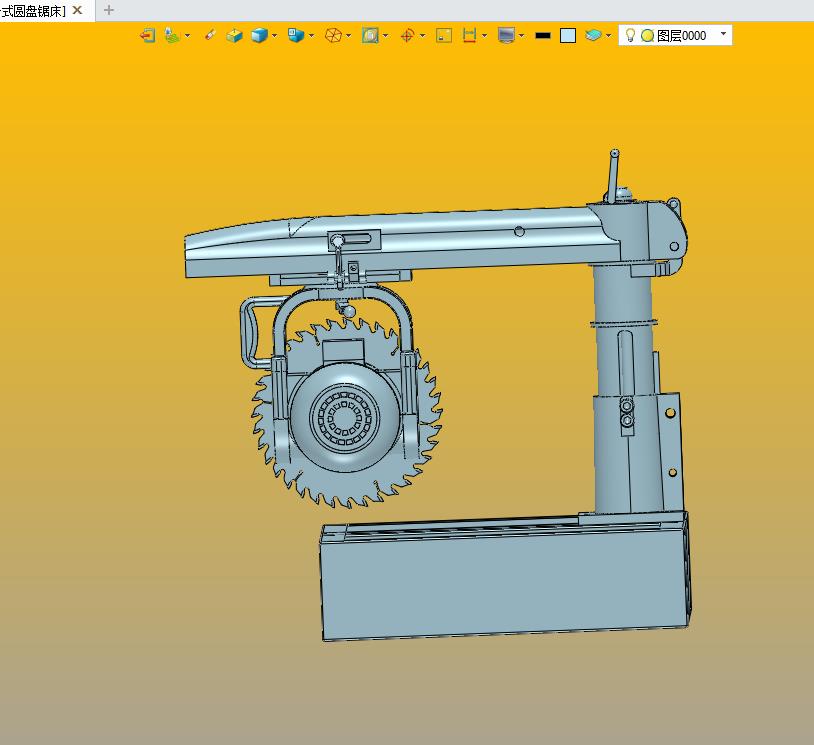This screenshot has height=745, width=814.
Task: Click the blue shaded cube icon
Action: pos(259,35)
